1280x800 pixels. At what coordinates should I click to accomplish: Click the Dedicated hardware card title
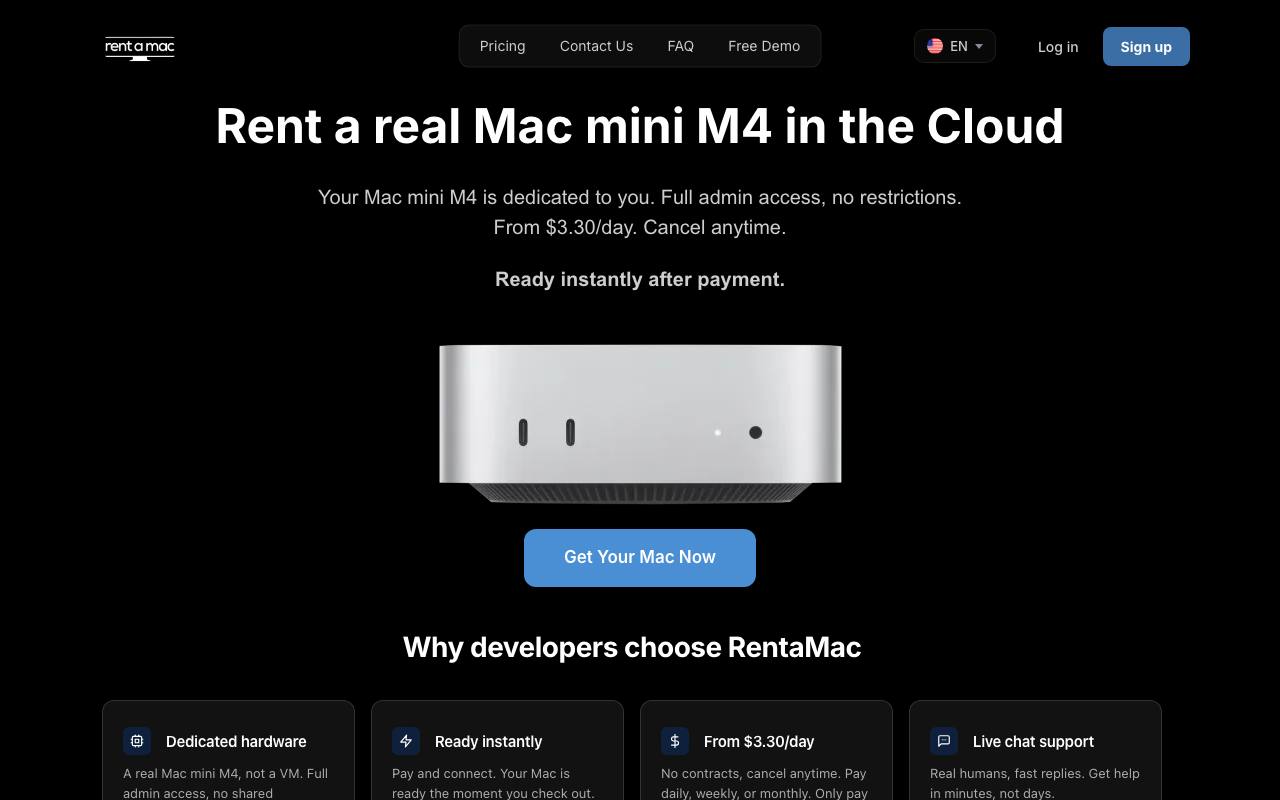[x=236, y=742]
